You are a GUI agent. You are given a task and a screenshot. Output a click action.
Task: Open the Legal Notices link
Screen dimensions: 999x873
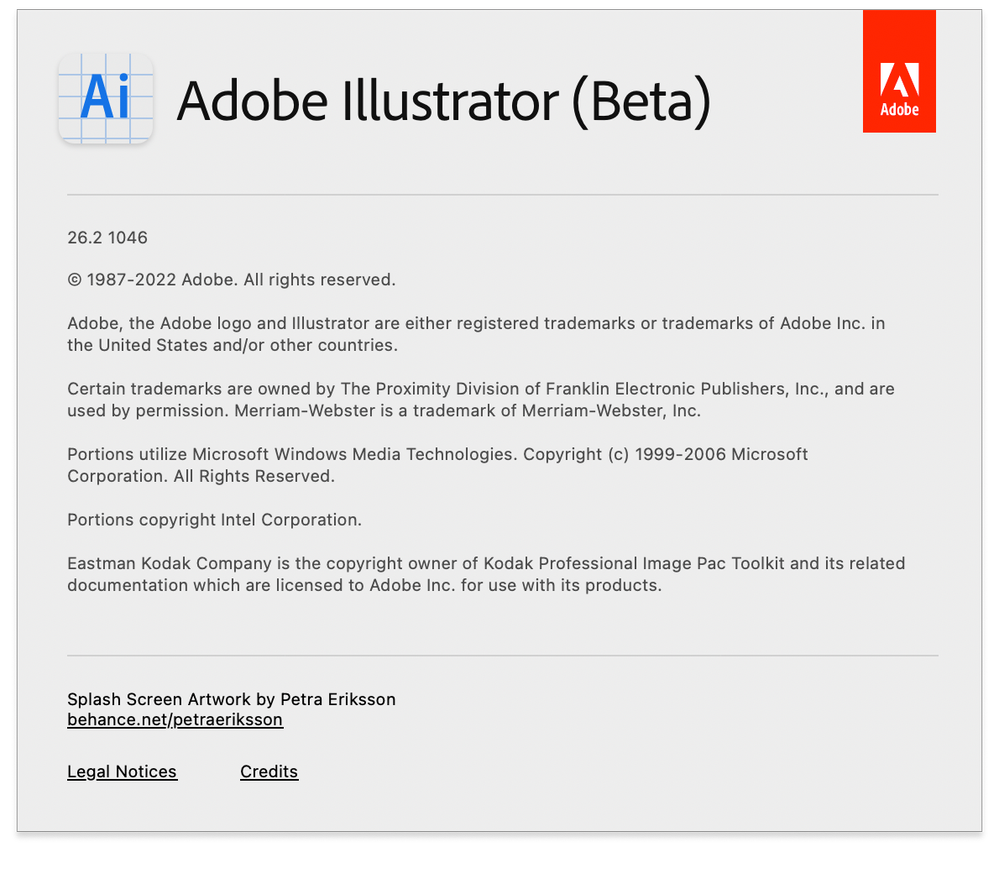(x=122, y=772)
